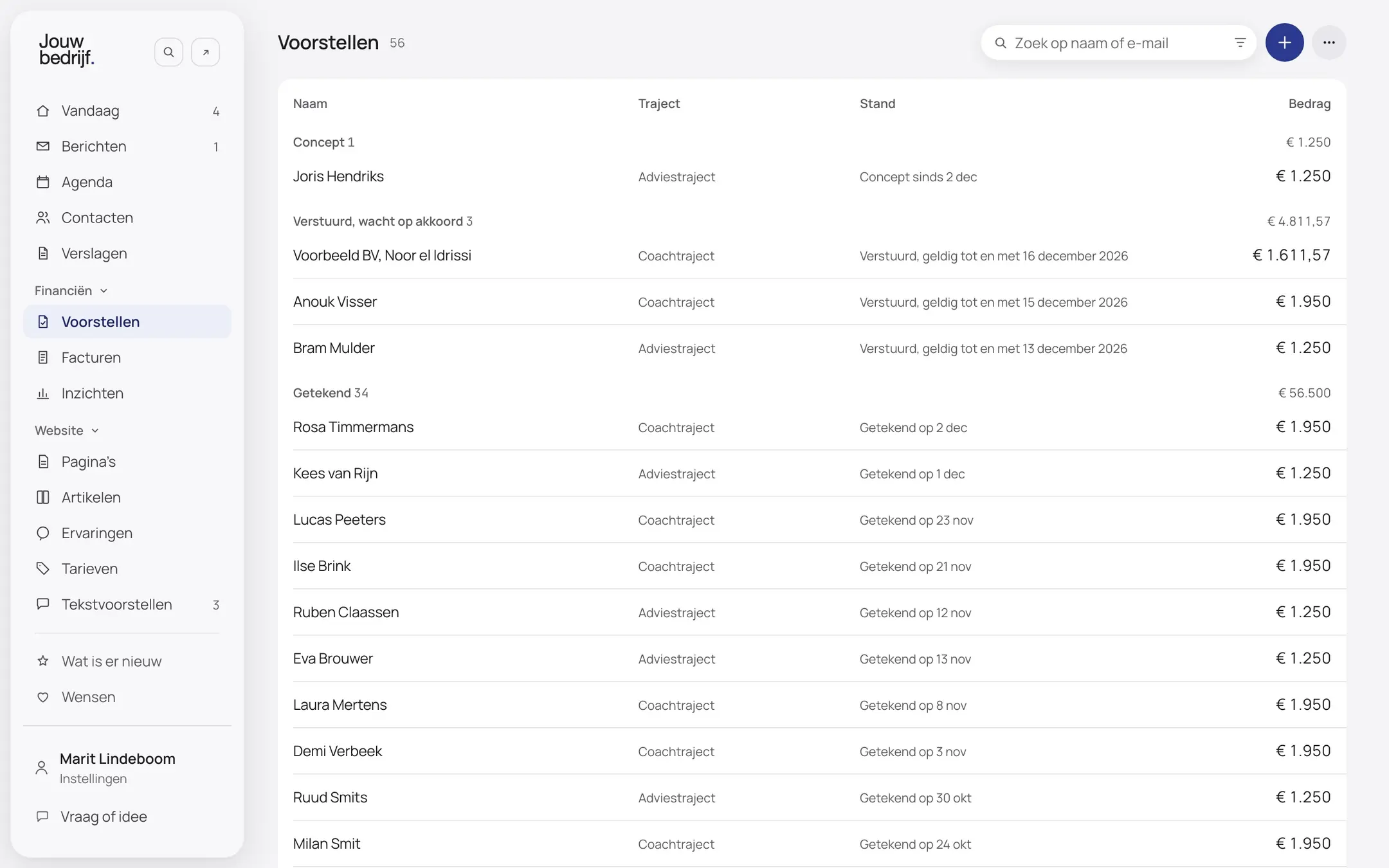Click the calendar icon next to Agenda

[43, 182]
